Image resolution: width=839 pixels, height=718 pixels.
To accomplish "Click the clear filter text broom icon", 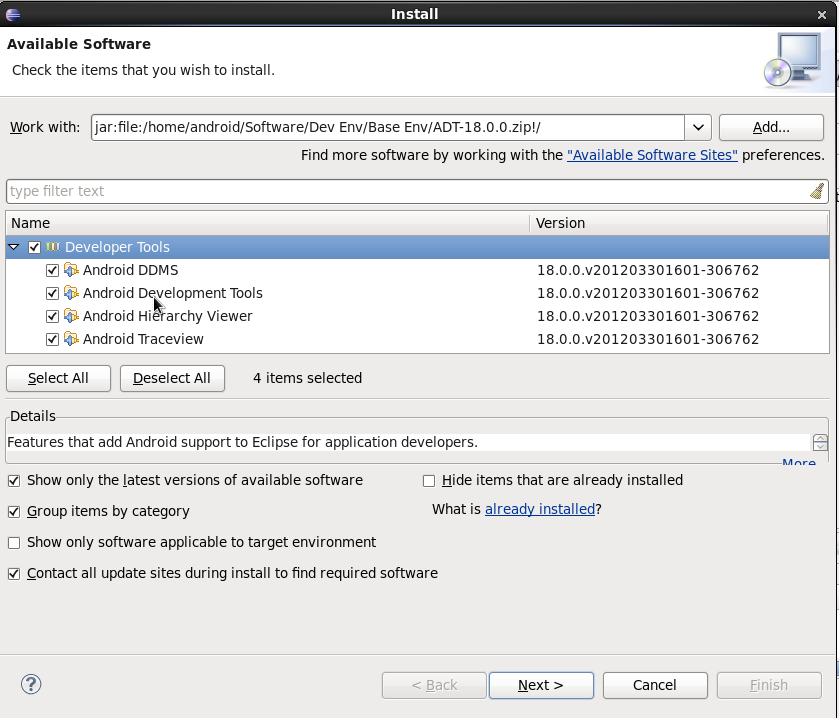I will click(817, 191).
